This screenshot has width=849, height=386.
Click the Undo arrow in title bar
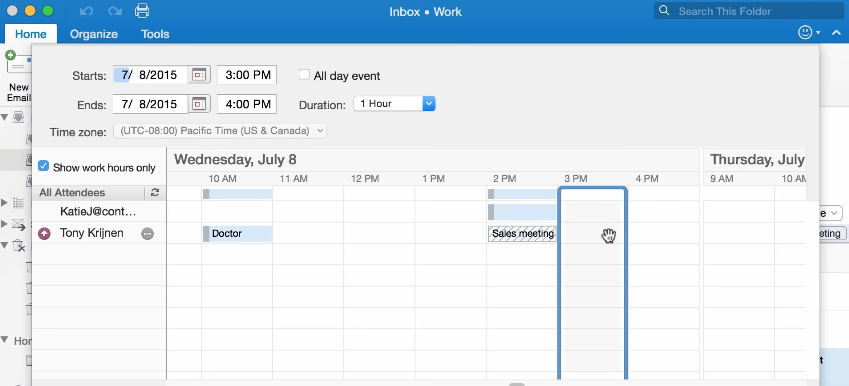[x=86, y=11]
